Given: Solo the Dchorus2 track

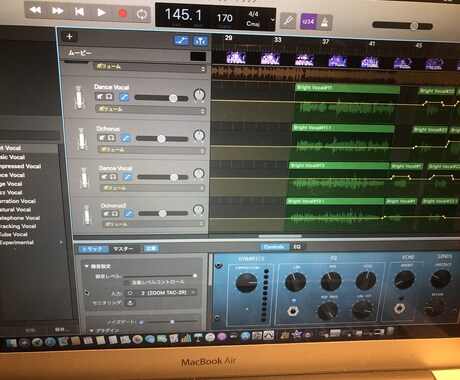Looking at the screenshot, I should pyautogui.click(x=115, y=213).
